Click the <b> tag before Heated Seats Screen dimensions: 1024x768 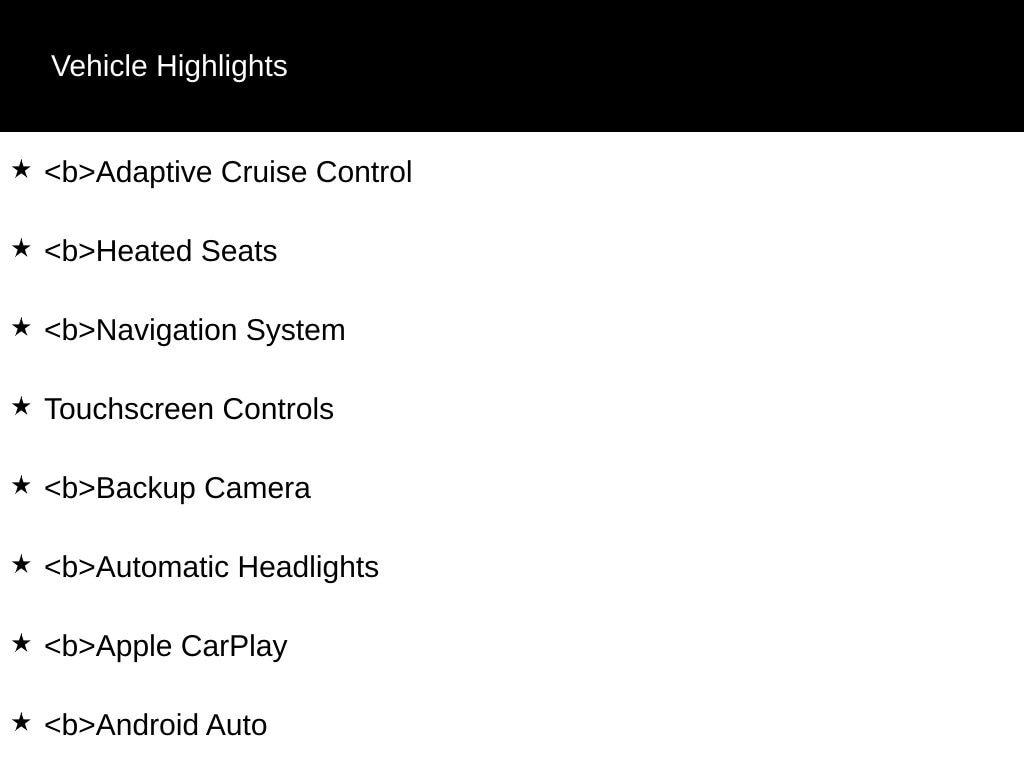(x=70, y=251)
